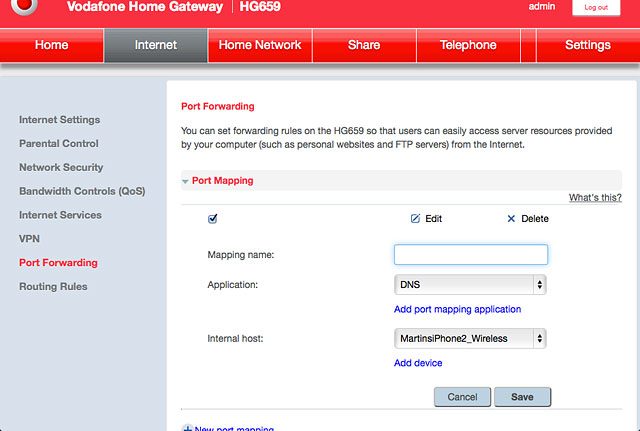Click the Delete label text
Viewport: 640px width, 431px height.
[x=535, y=219]
